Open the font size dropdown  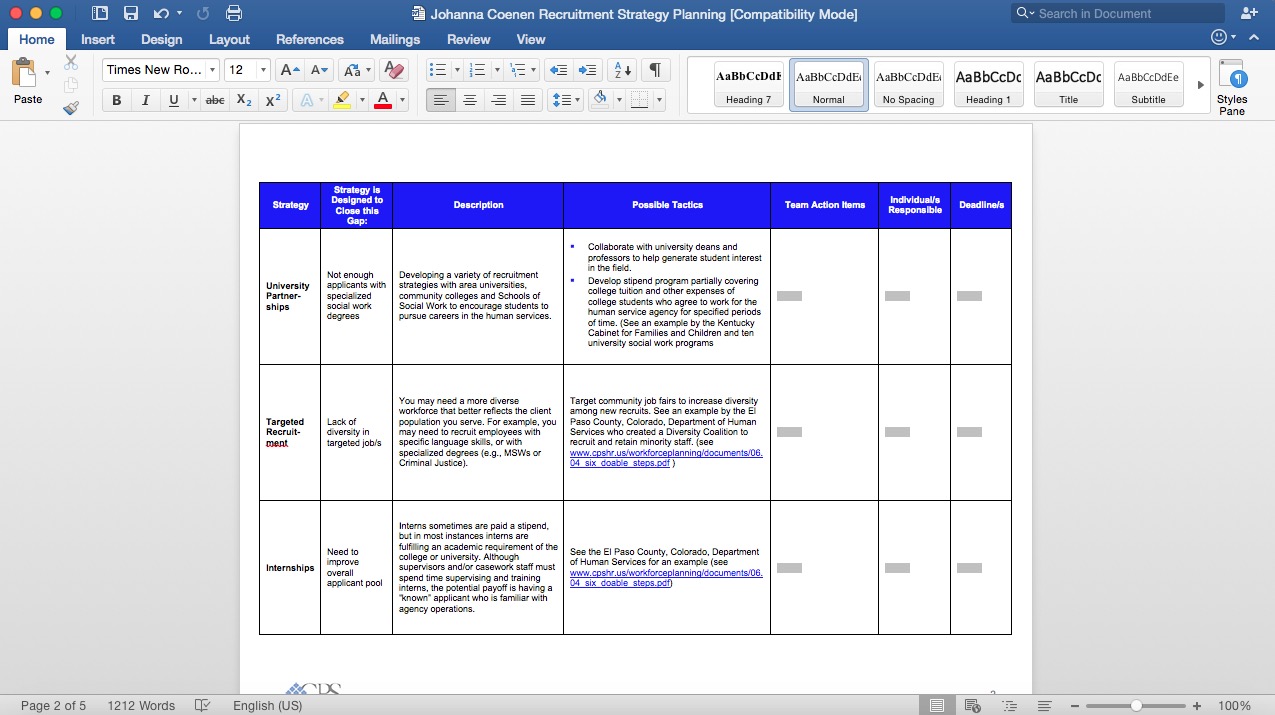[x=263, y=70]
